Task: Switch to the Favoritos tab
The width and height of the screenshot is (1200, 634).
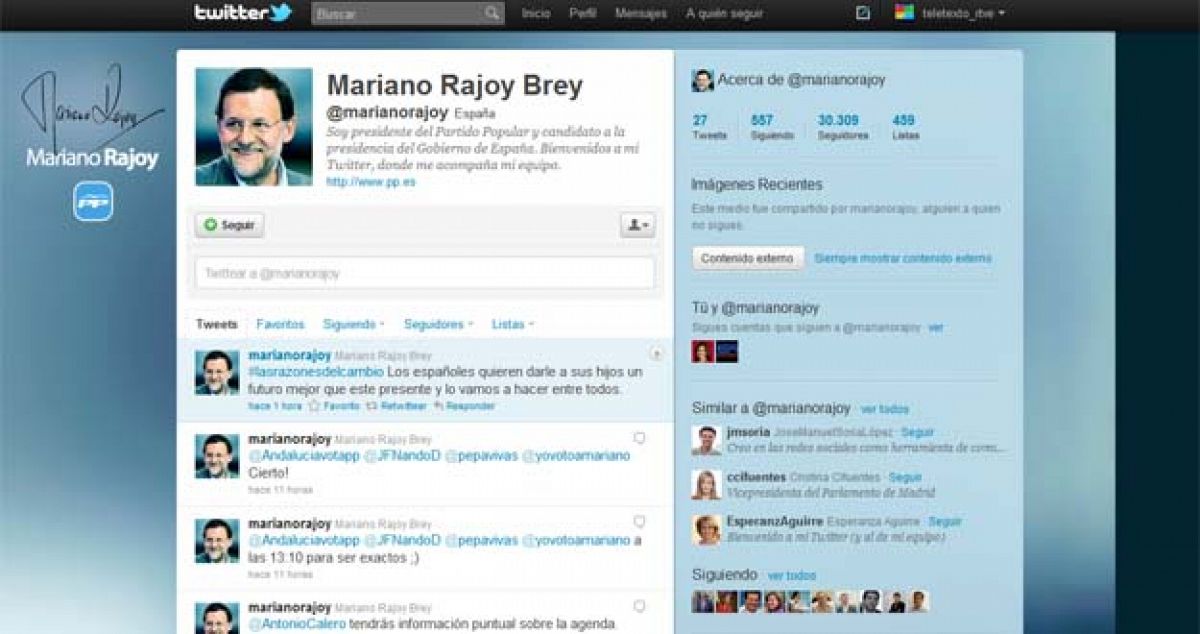Action: tap(280, 324)
